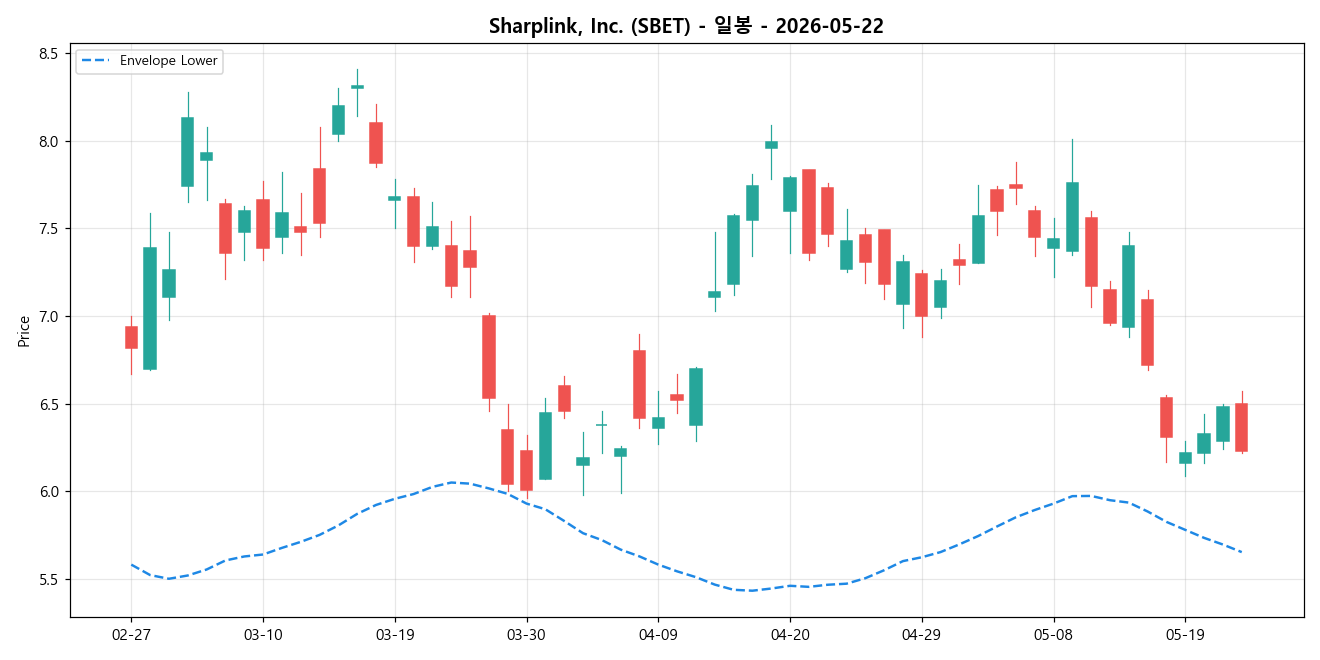Click the 6.0 y-axis tick label

pyautogui.click(x=48, y=492)
